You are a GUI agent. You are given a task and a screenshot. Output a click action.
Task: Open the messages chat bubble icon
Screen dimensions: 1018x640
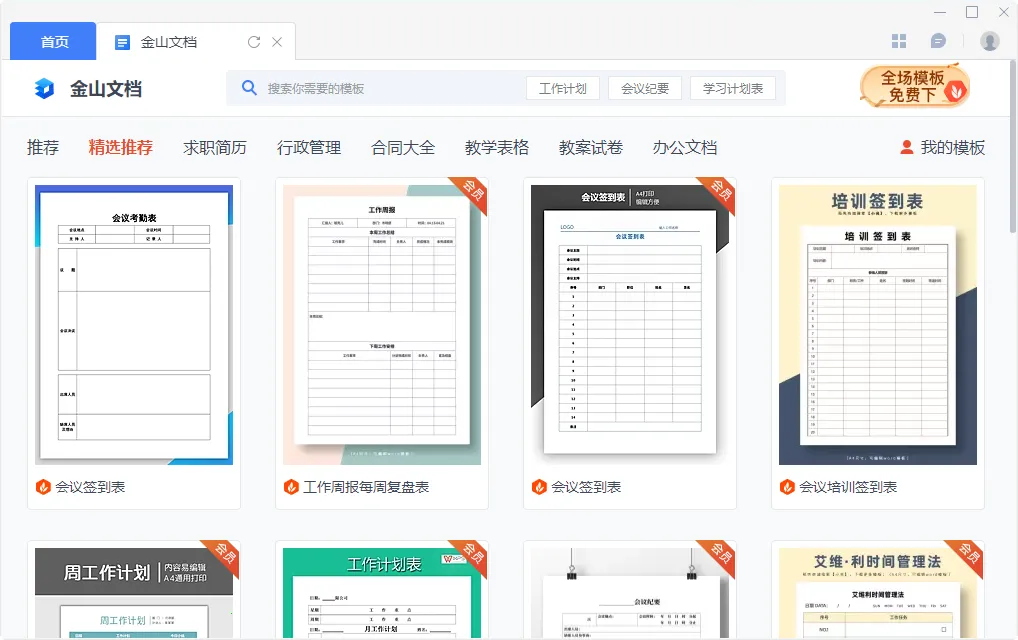tap(938, 41)
